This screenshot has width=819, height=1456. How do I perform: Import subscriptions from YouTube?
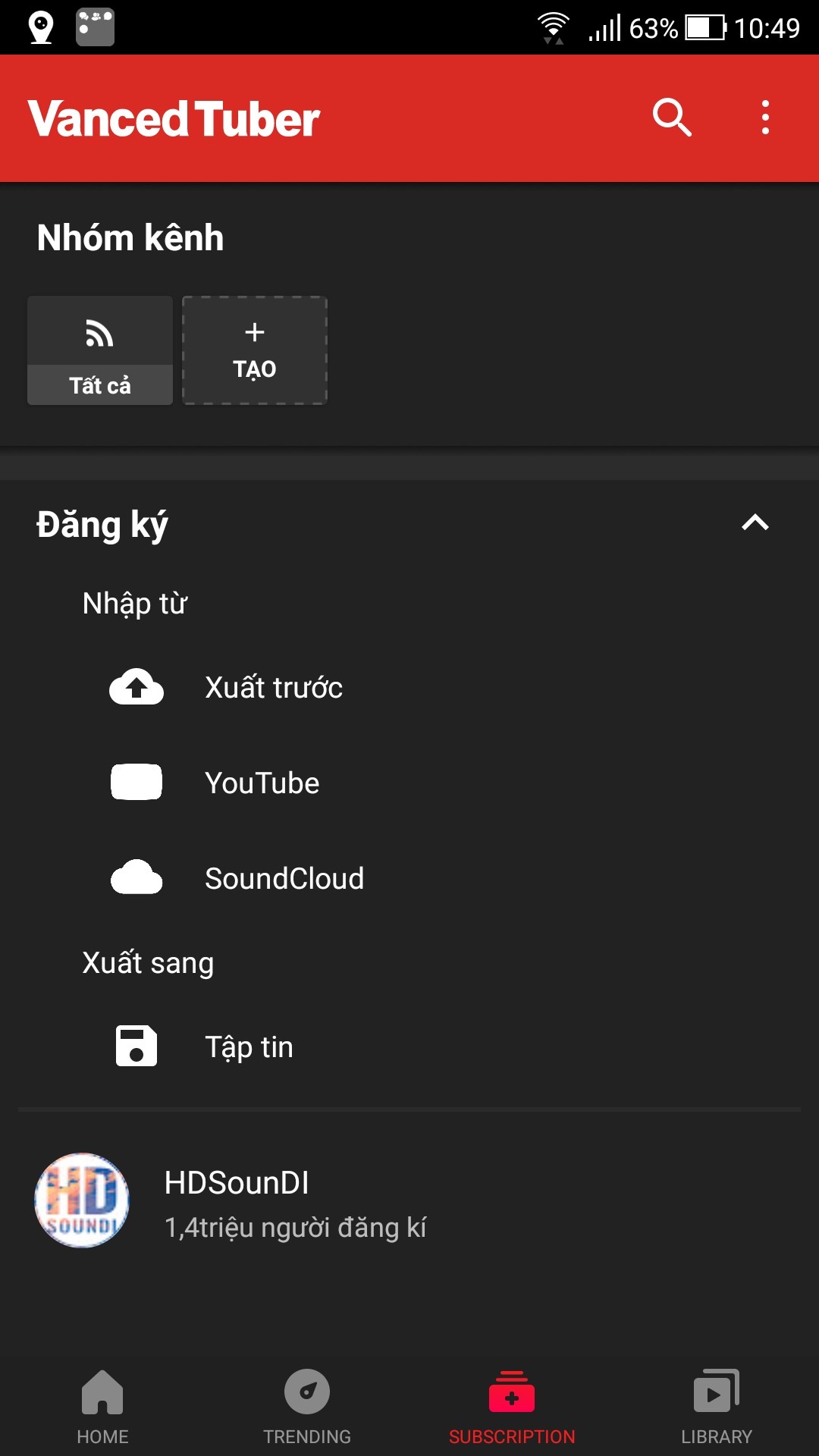tap(262, 782)
